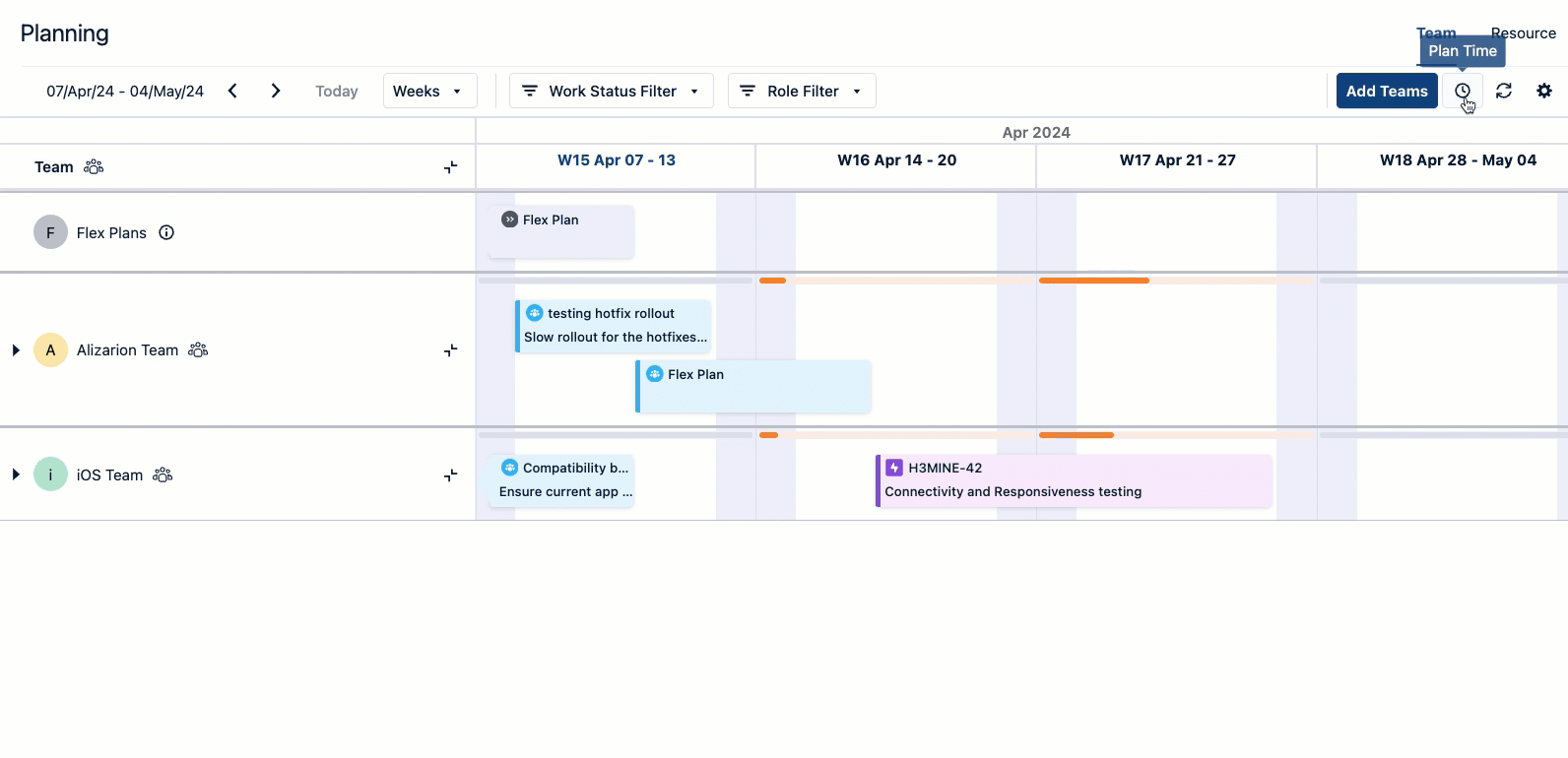Click the lightning icon on H3MINE-42 card
1568x758 pixels.
893,468
